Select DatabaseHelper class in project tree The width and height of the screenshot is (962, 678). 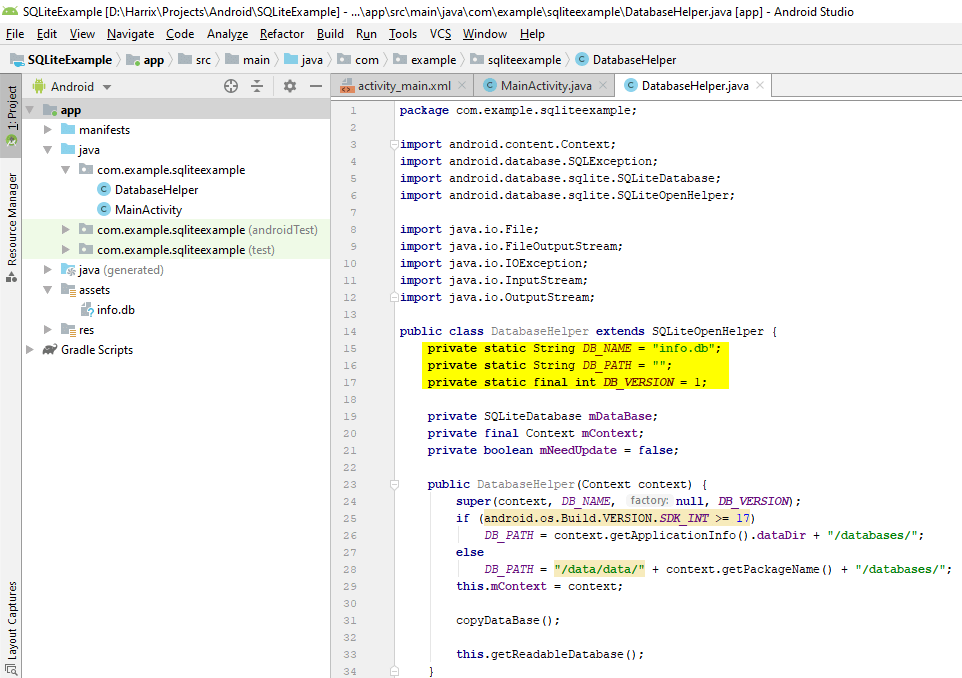156,190
